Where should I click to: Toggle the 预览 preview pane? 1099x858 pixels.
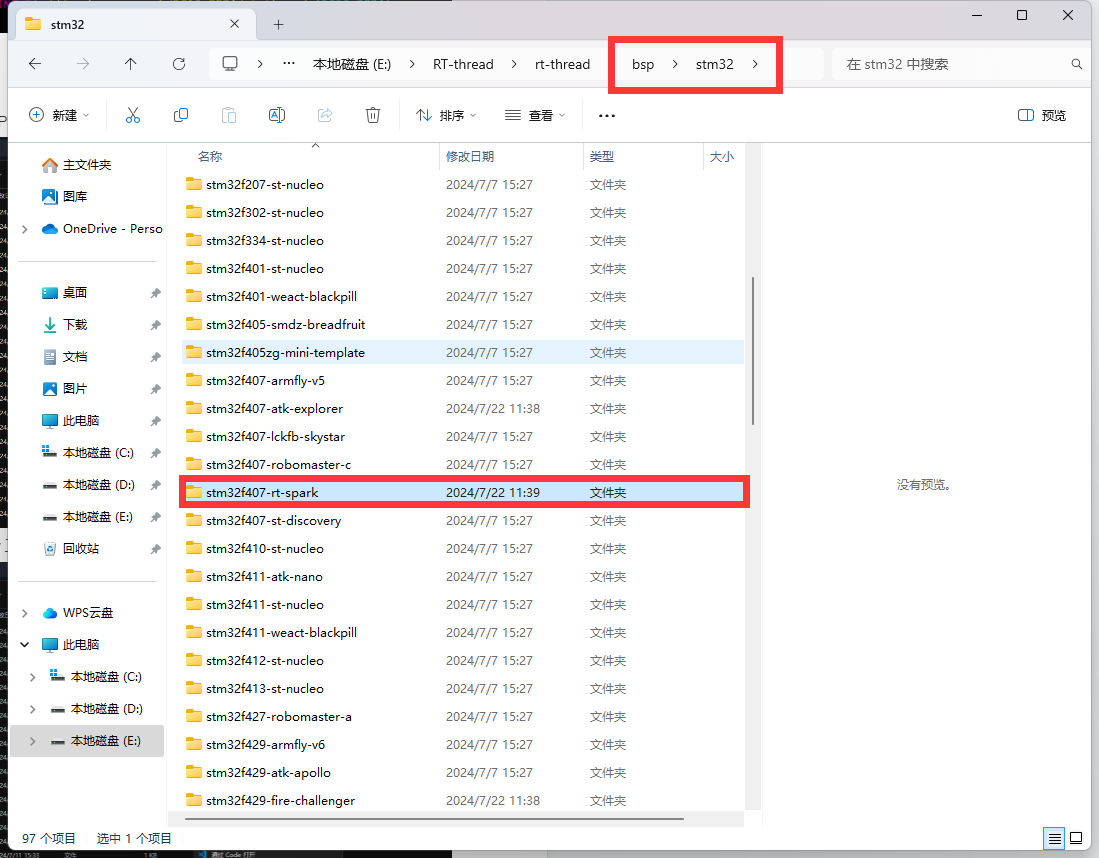1042,115
